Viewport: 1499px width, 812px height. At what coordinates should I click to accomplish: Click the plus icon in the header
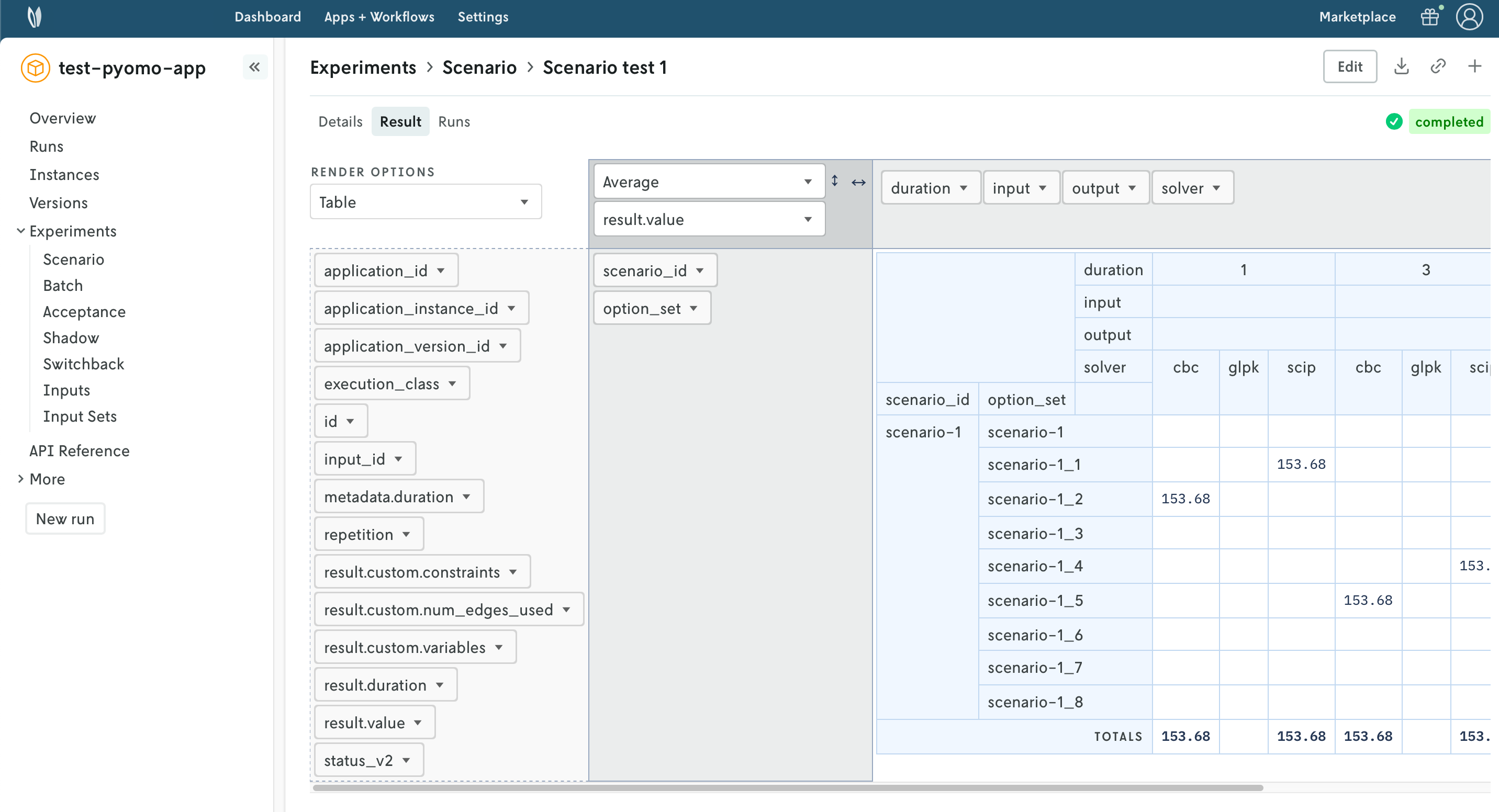[x=1474, y=66]
